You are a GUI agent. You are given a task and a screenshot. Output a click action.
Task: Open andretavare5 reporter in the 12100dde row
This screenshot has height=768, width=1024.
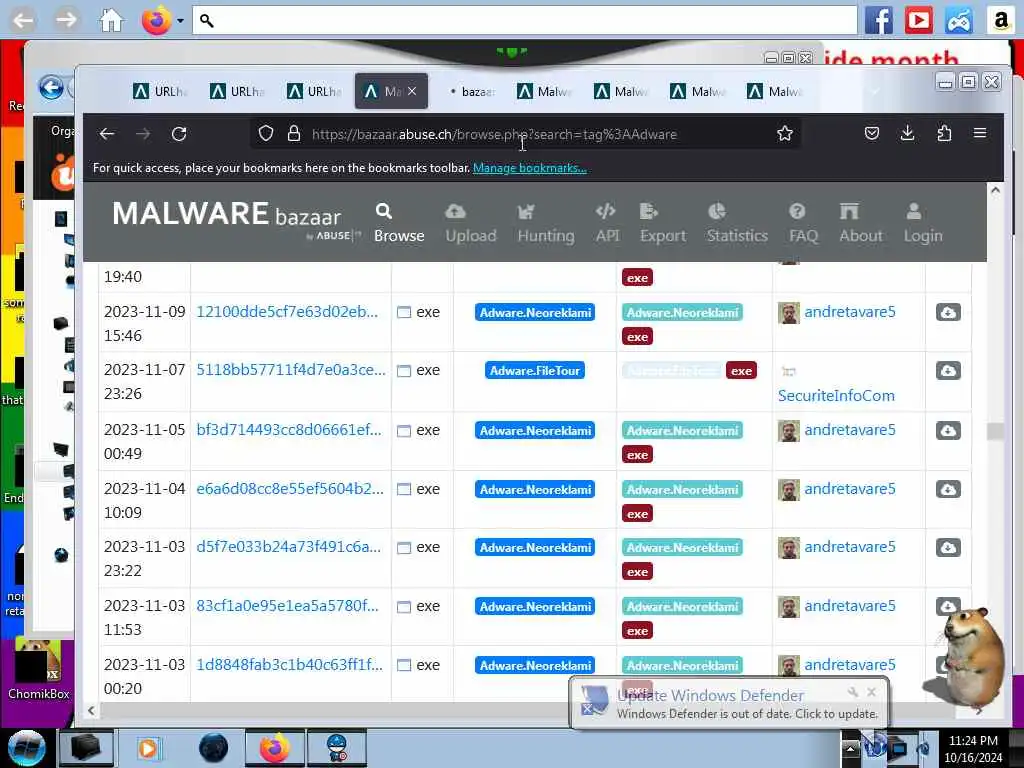[850, 312]
